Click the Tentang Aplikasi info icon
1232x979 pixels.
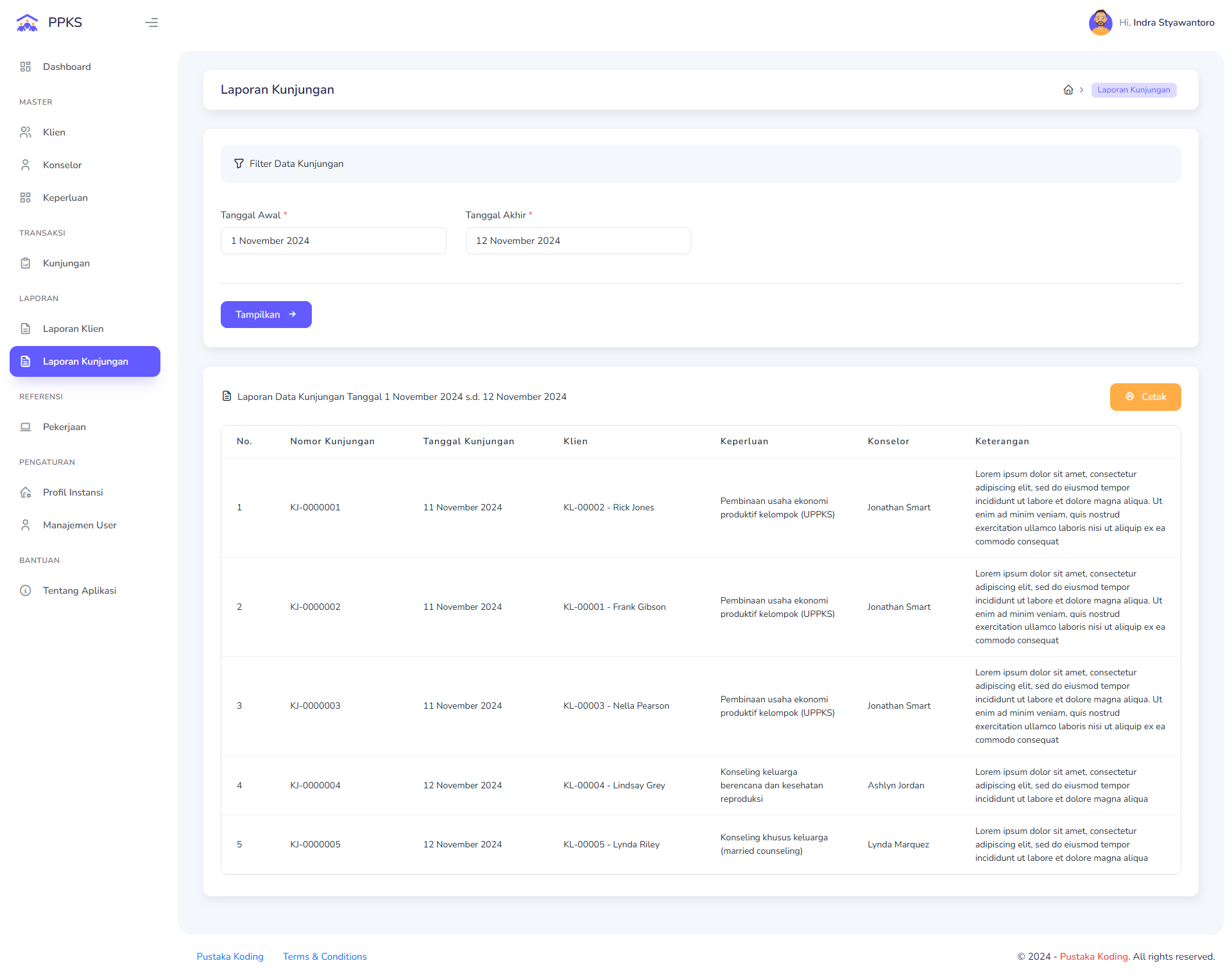click(x=26, y=591)
